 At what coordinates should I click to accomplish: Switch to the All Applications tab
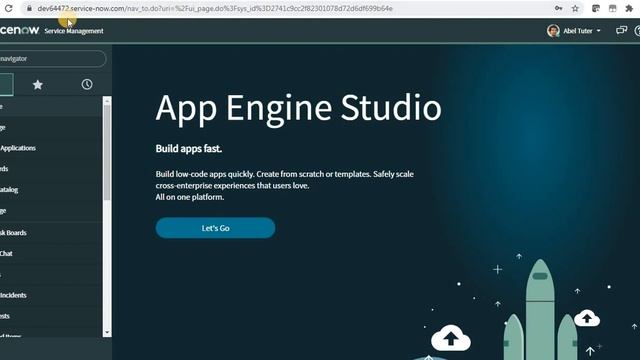7,84
